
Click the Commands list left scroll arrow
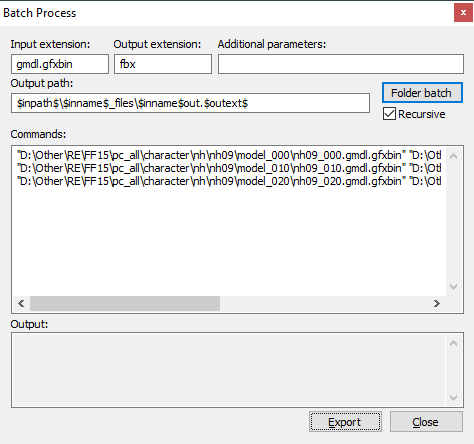point(21,303)
